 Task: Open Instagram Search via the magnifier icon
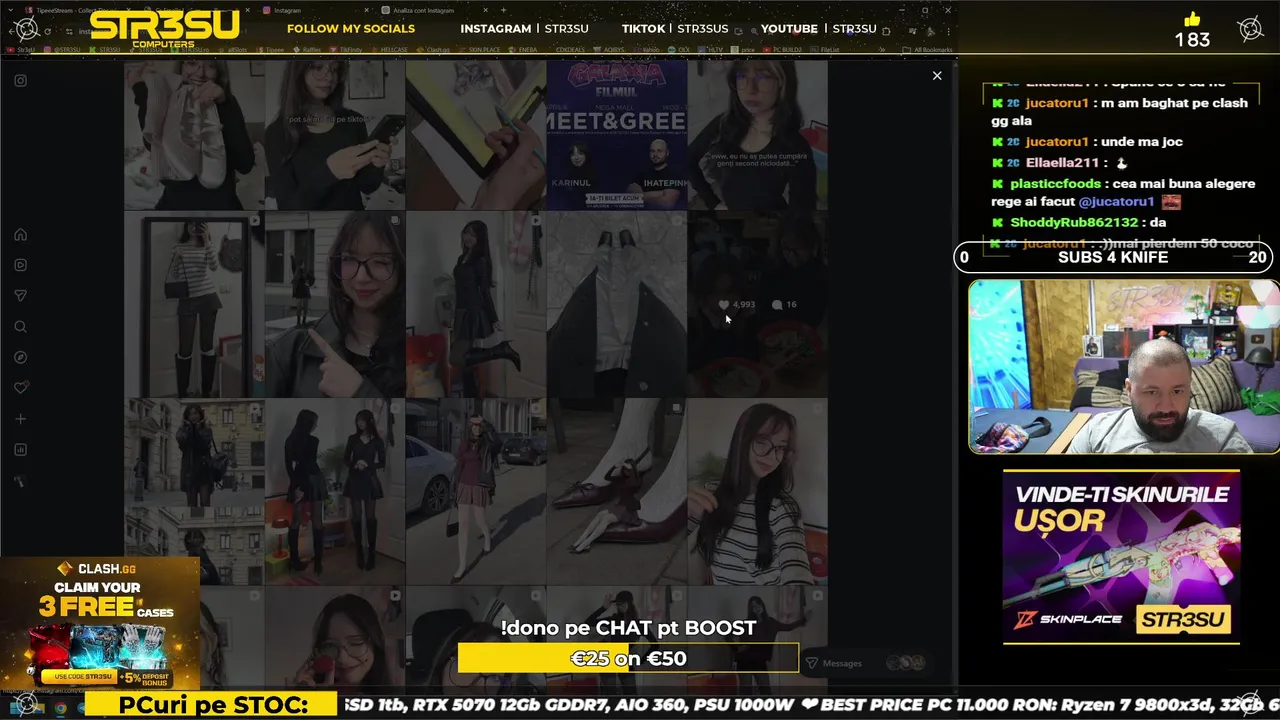coord(20,327)
